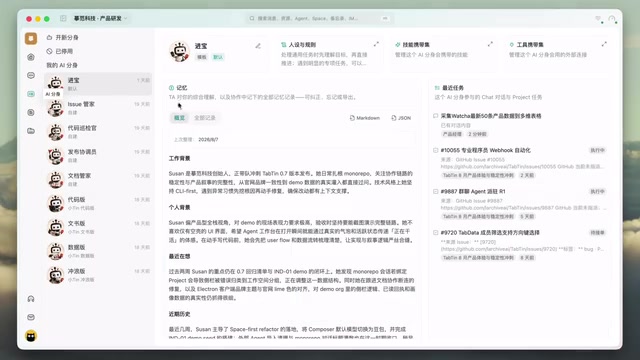Click the 近期历史 section heading
Screen dimensions: 640x360
pos(180,314)
